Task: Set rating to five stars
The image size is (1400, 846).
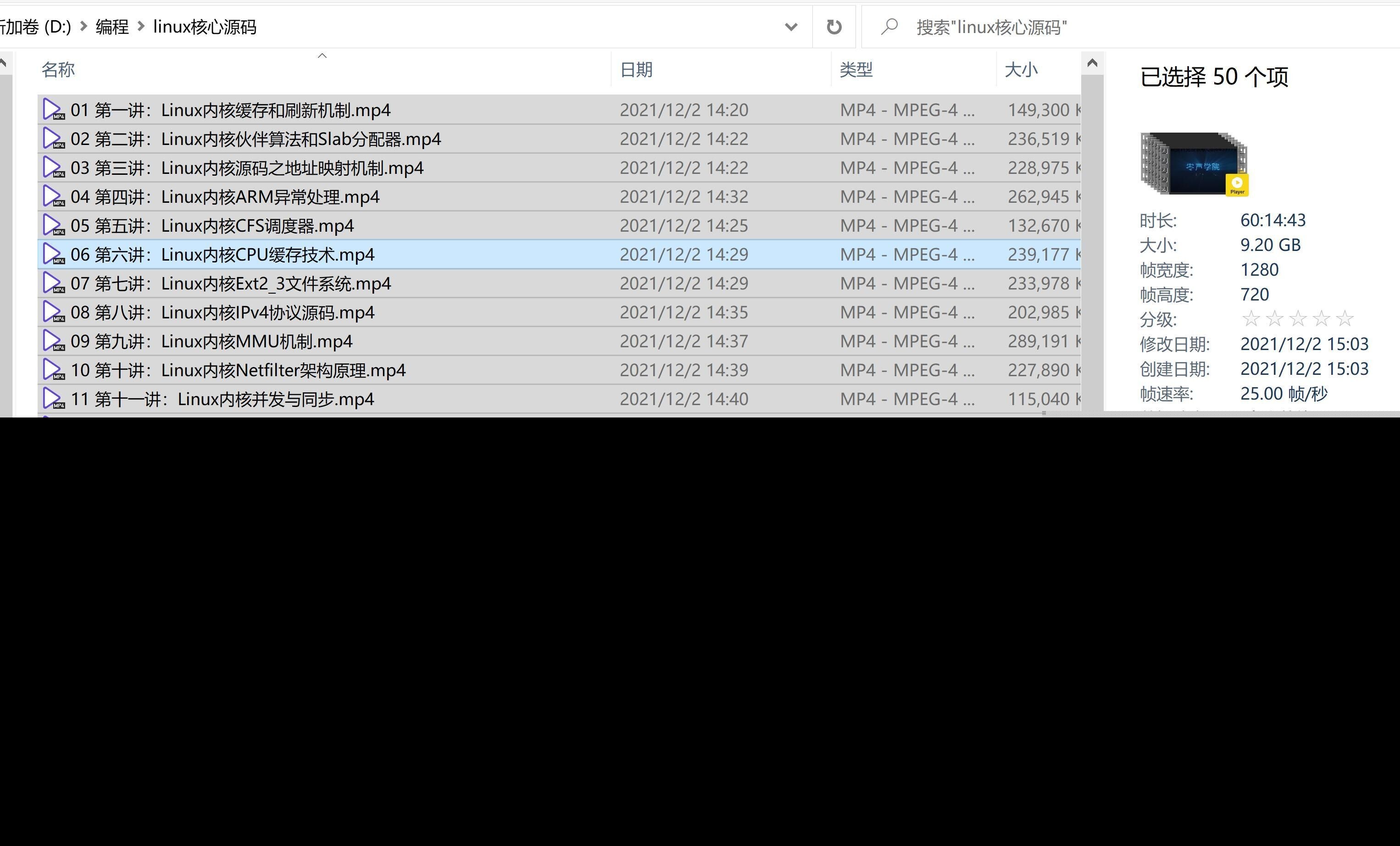Action: click(1344, 319)
